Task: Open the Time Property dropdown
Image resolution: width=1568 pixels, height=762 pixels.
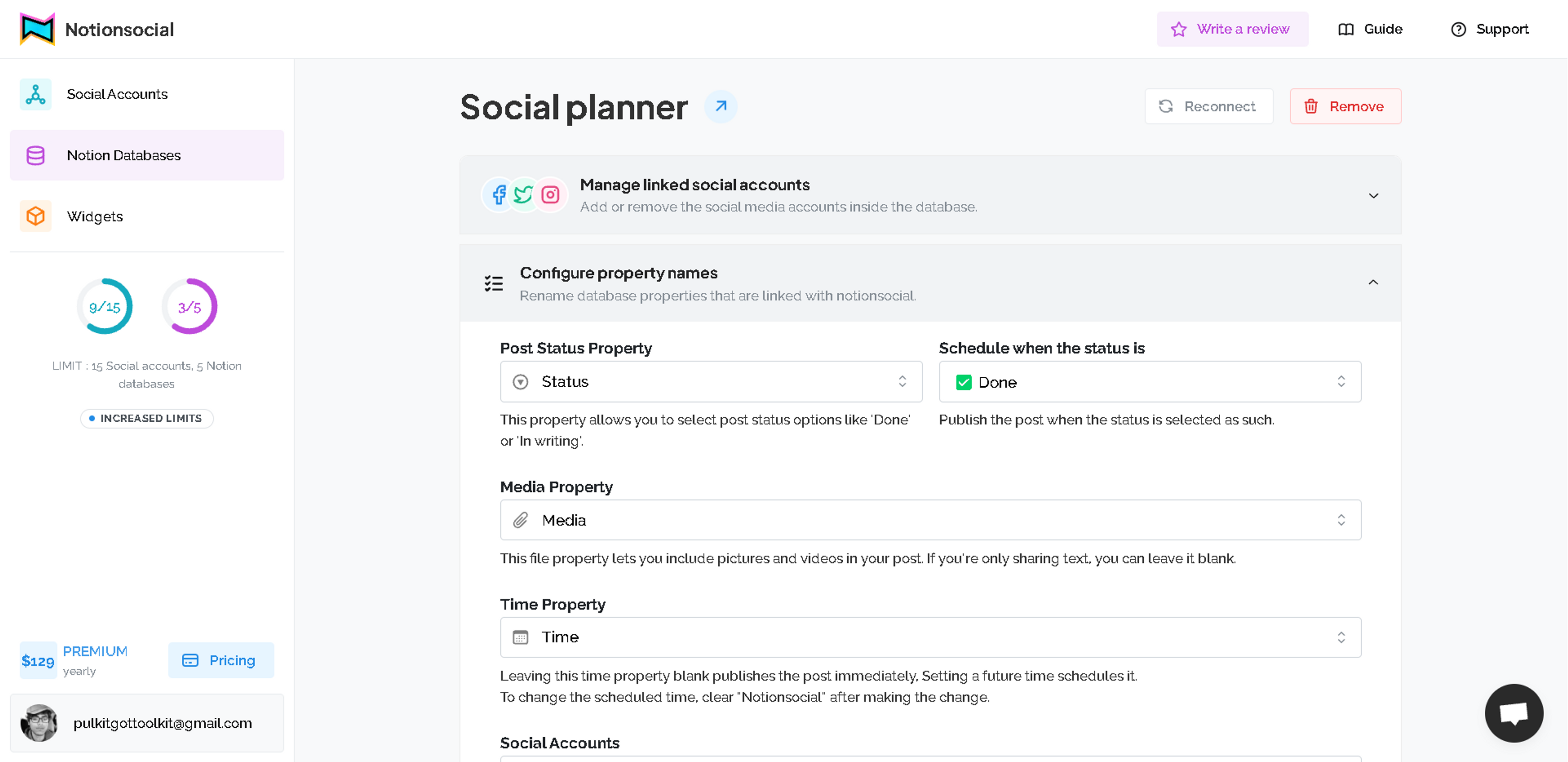Action: (x=930, y=637)
